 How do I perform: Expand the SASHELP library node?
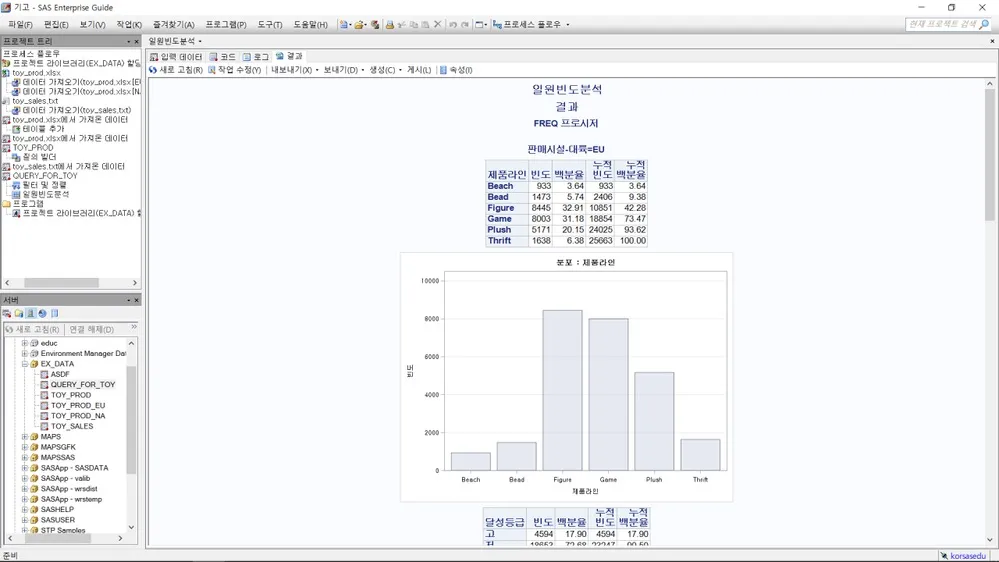(x=24, y=510)
